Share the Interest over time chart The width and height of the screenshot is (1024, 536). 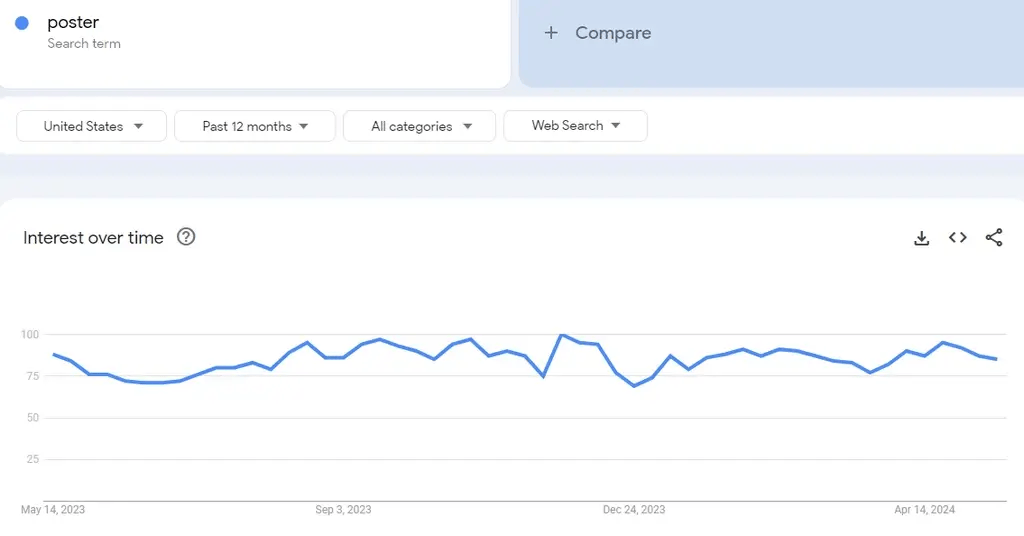pyautogui.click(x=994, y=238)
